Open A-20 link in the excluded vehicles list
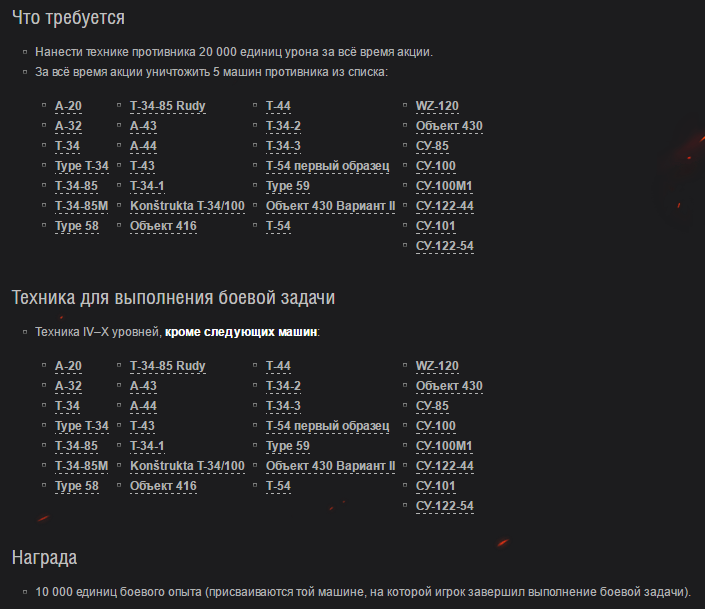 coord(68,366)
